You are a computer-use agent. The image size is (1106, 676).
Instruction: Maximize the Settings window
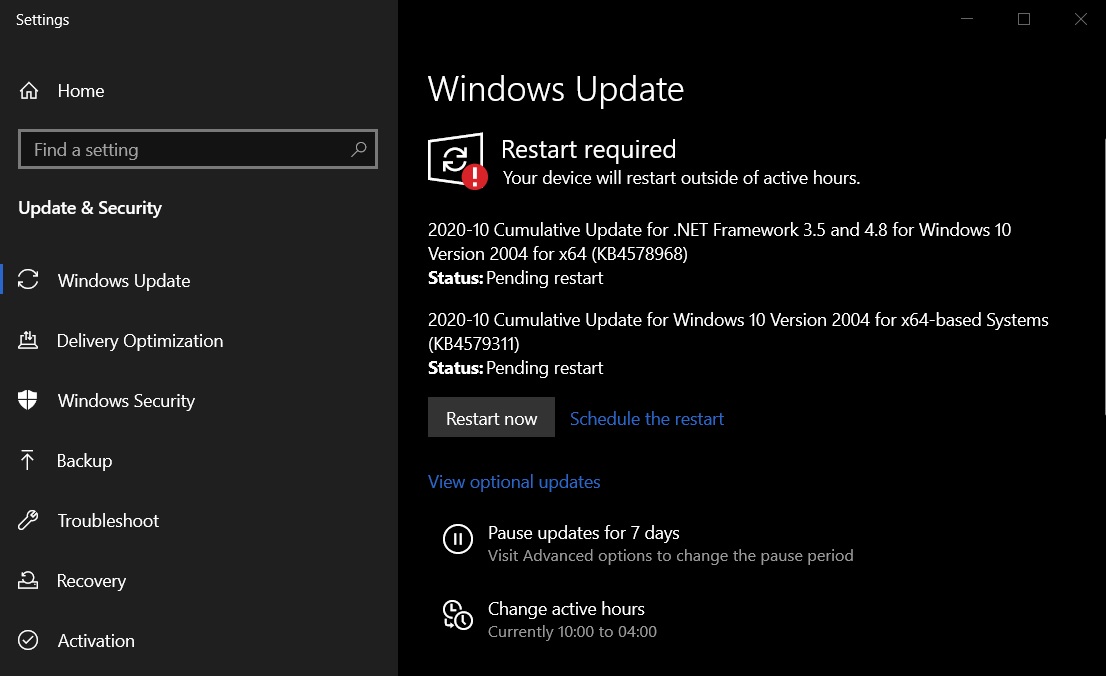[x=1023, y=19]
